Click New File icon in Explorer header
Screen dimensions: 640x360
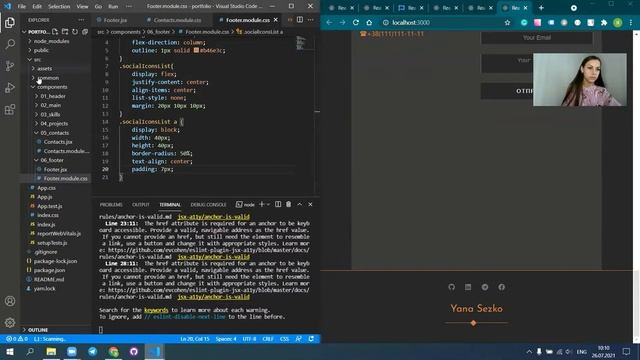(55, 31)
